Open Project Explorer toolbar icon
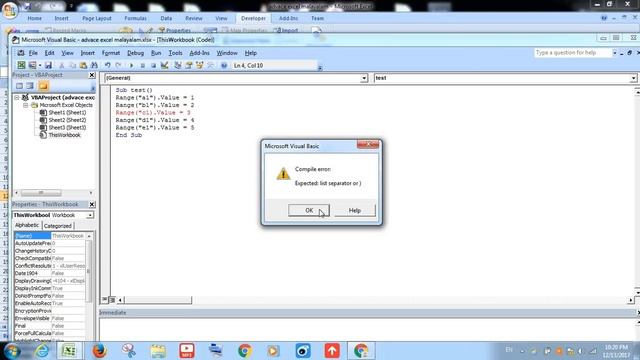The image size is (640, 360). click(178, 65)
